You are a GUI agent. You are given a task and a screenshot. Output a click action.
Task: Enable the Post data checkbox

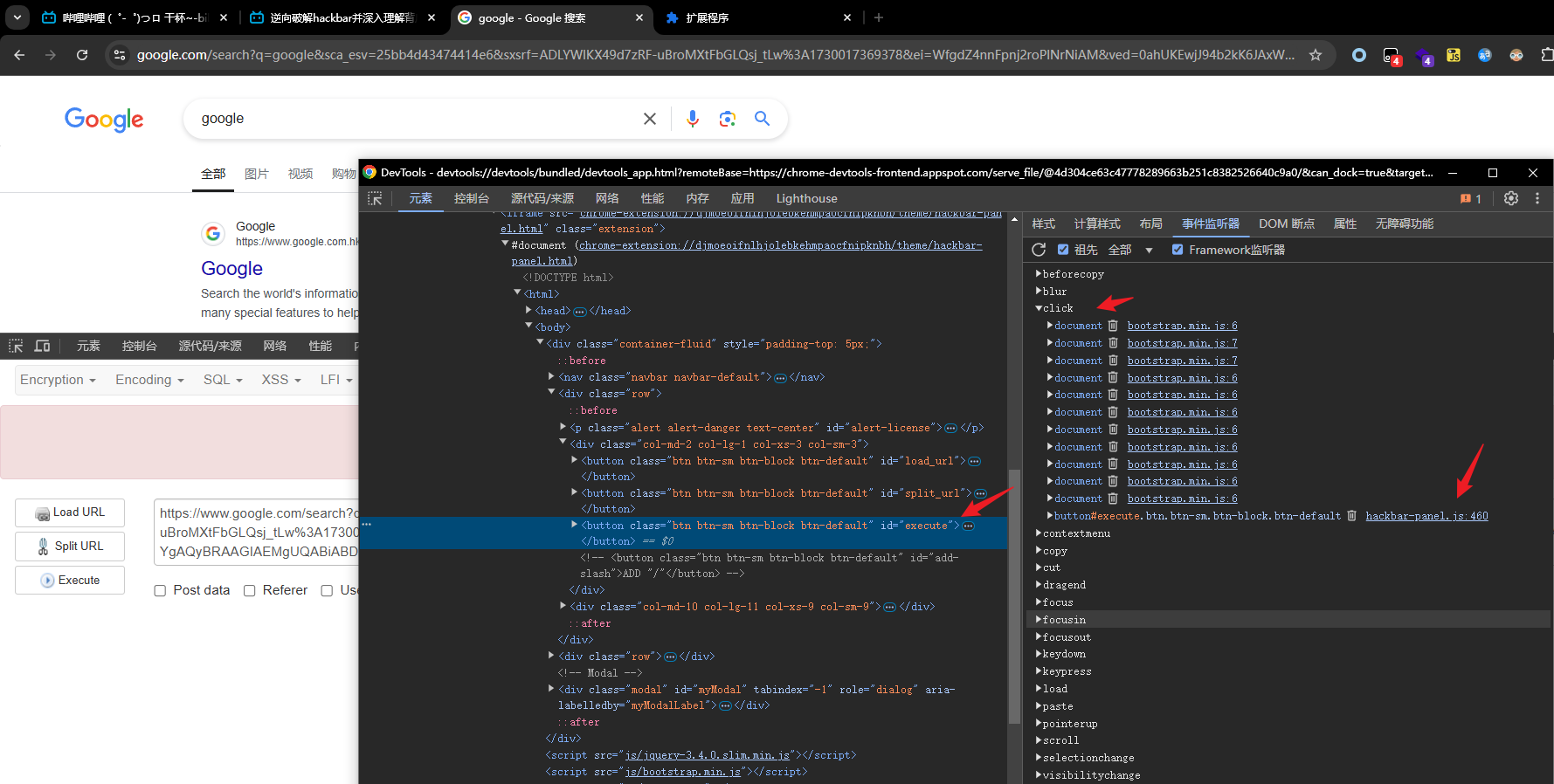pyautogui.click(x=161, y=591)
